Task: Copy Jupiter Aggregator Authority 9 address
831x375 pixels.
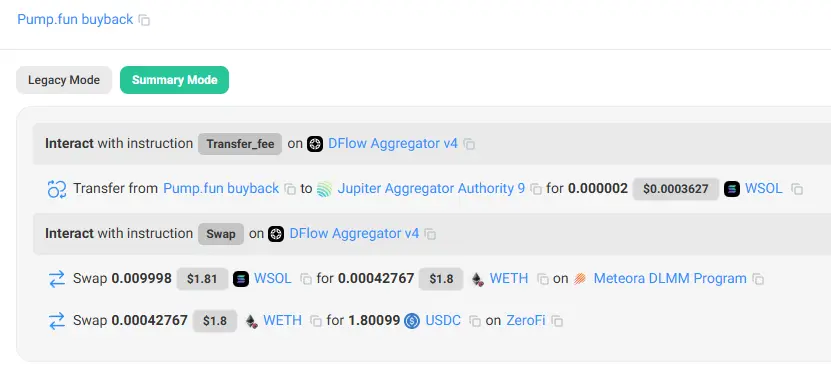Action: pos(536,189)
